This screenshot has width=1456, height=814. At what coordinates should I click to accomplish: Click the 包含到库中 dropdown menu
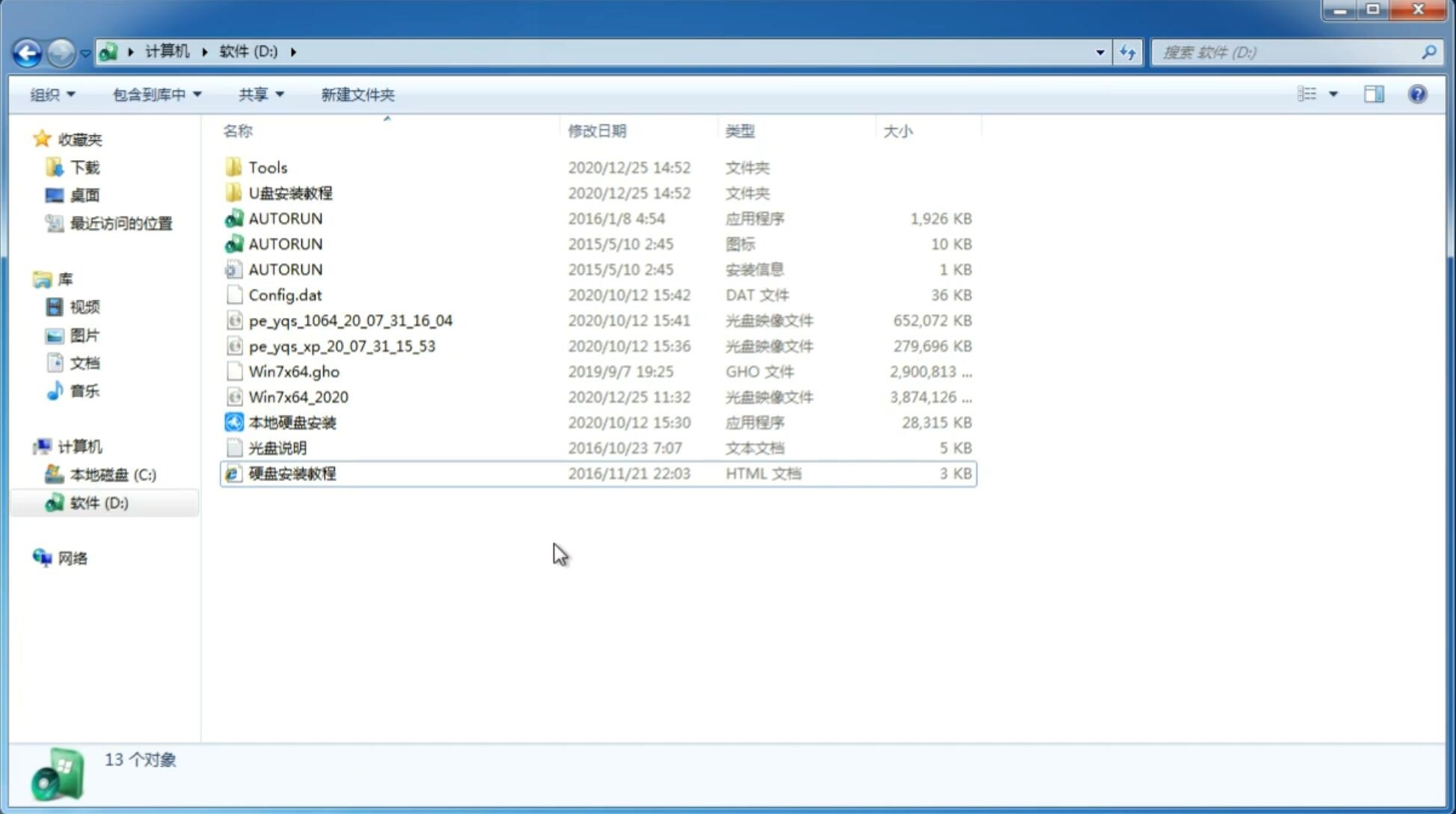pos(156,94)
